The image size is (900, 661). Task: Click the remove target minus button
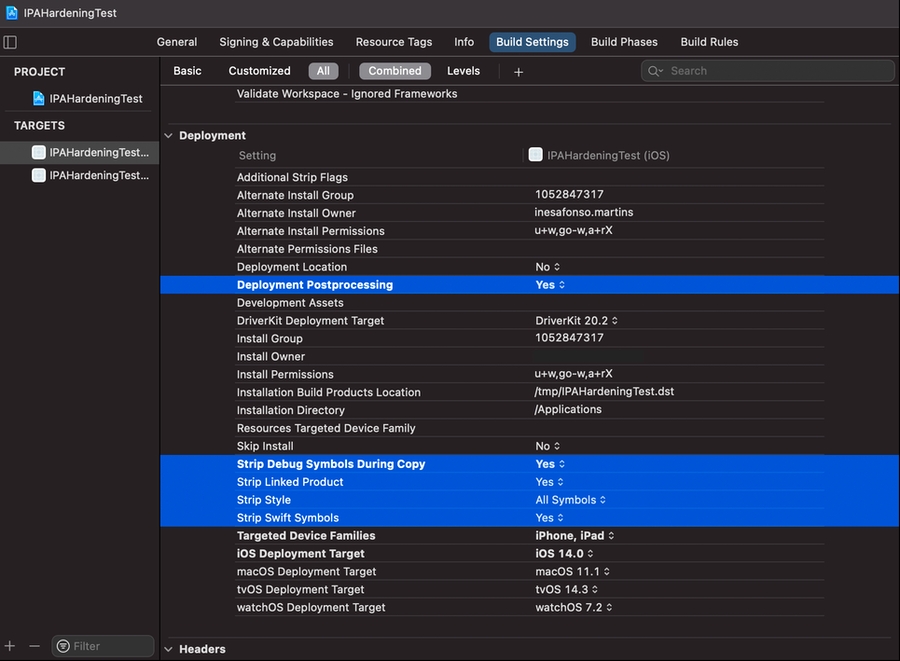34,646
